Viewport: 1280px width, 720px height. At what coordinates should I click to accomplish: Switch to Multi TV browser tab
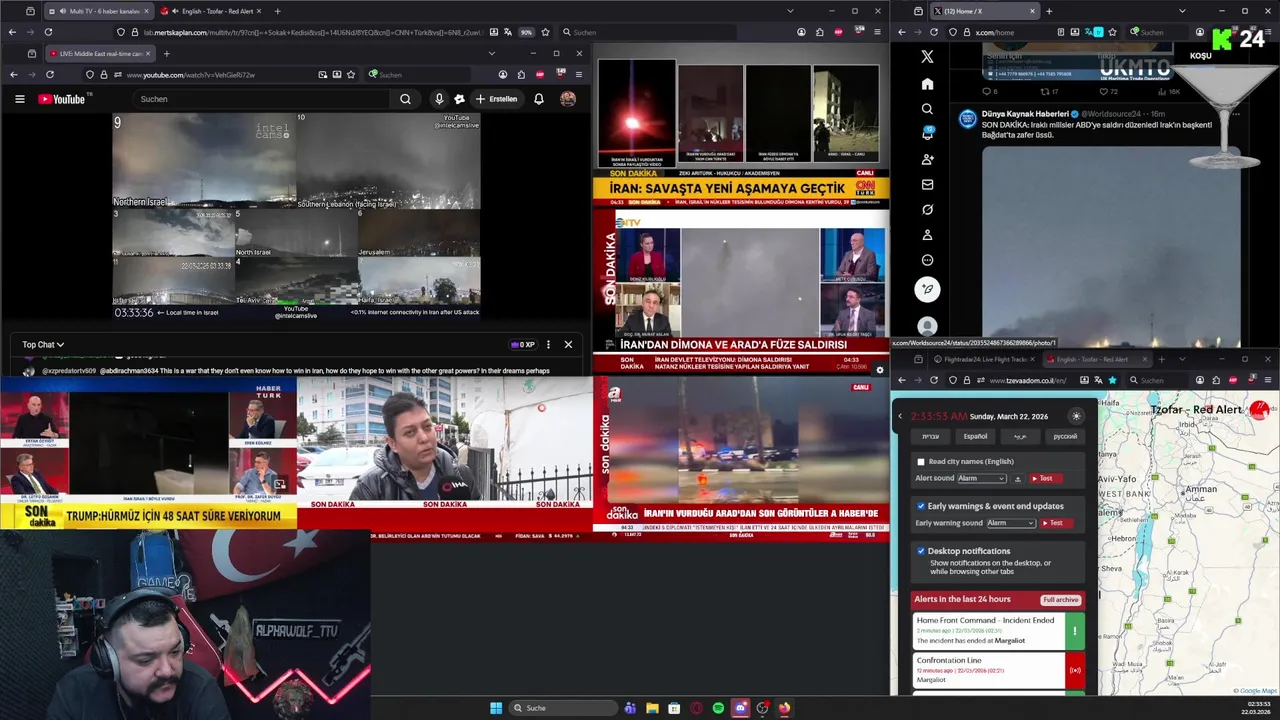click(x=97, y=11)
